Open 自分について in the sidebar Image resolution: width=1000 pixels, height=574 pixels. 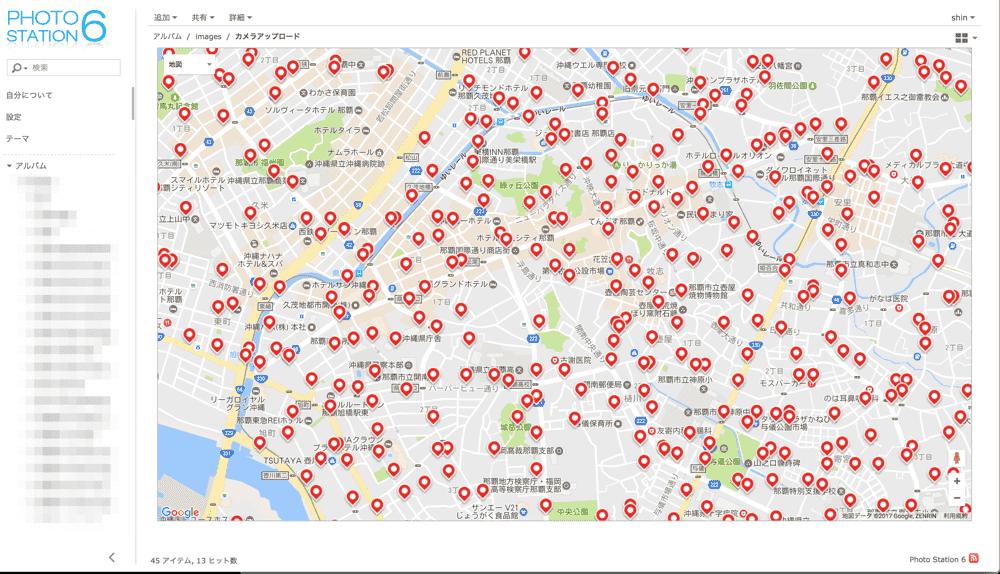coord(29,95)
